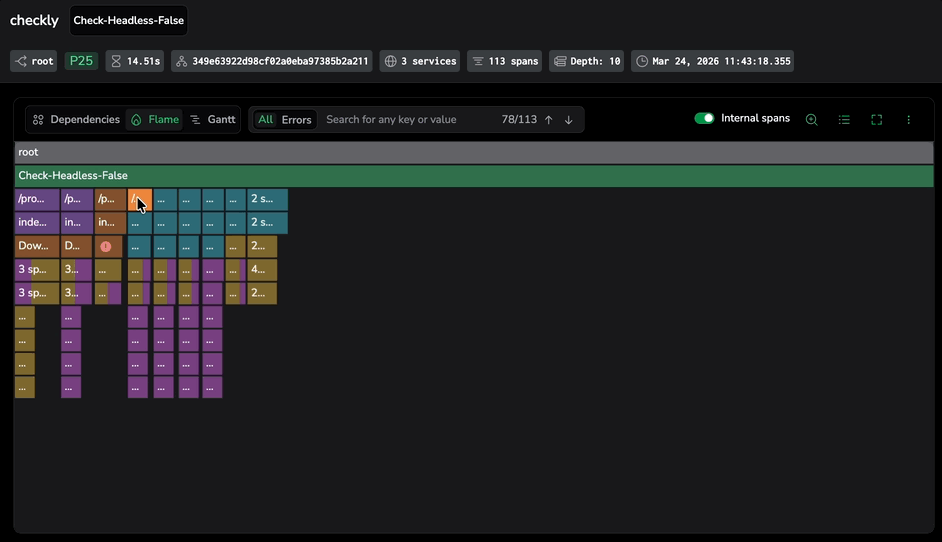Click the fullscreen expand icon
This screenshot has height=542, width=942.
pyautogui.click(x=876, y=119)
